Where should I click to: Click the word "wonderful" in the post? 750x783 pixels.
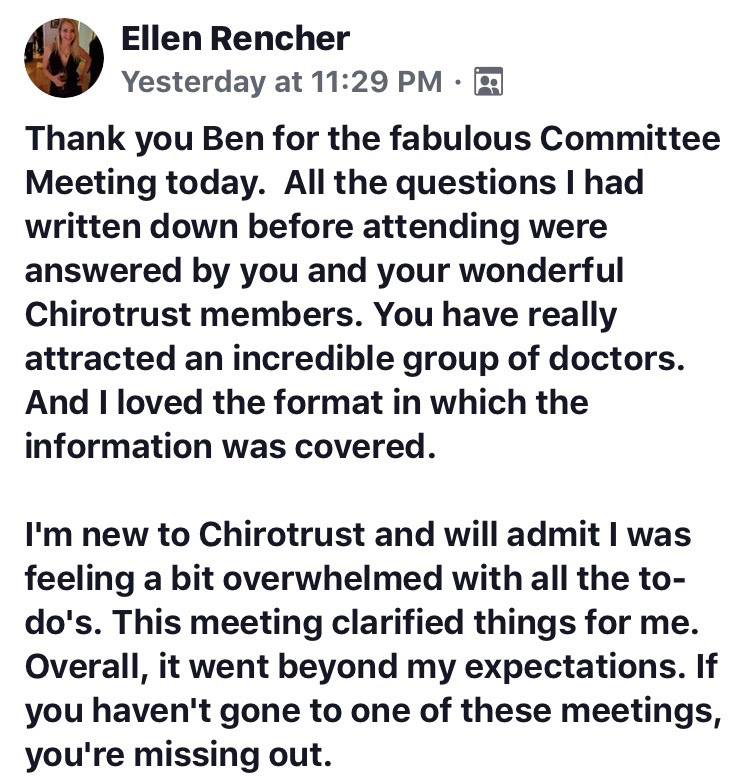coord(541,271)
